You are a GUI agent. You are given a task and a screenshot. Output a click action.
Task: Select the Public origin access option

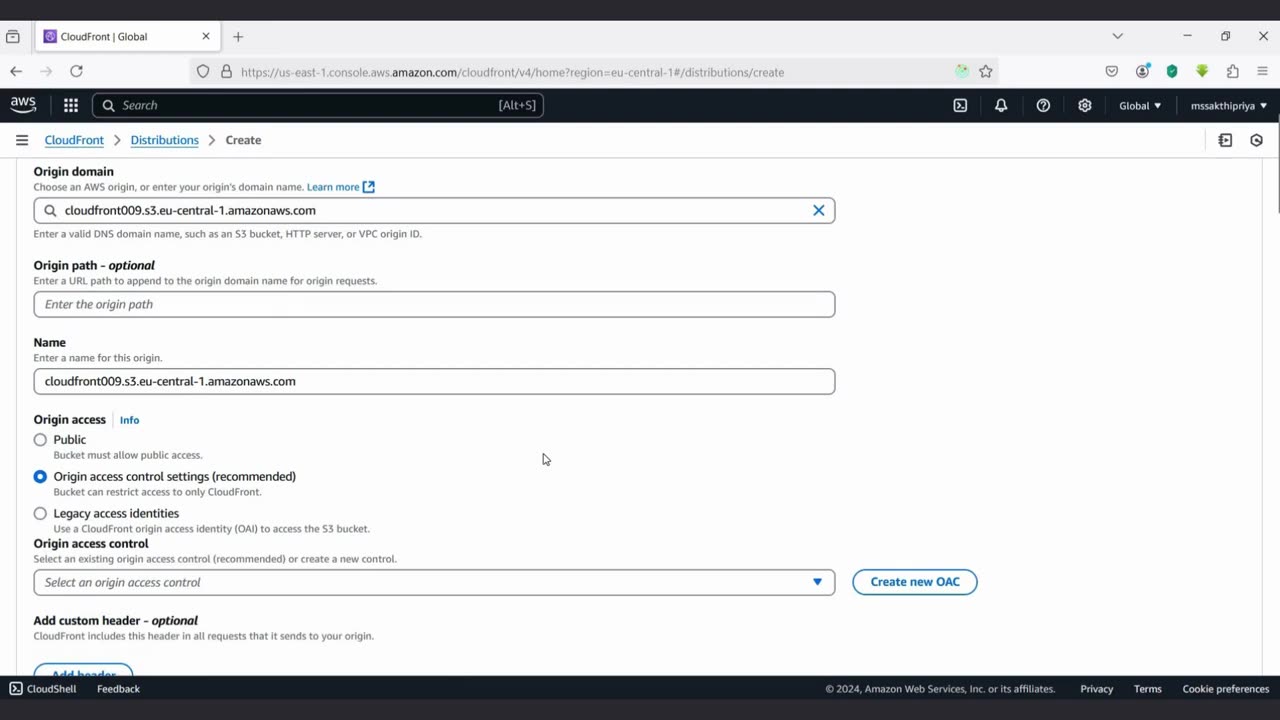pyautogui.click(x=40, y=440)
